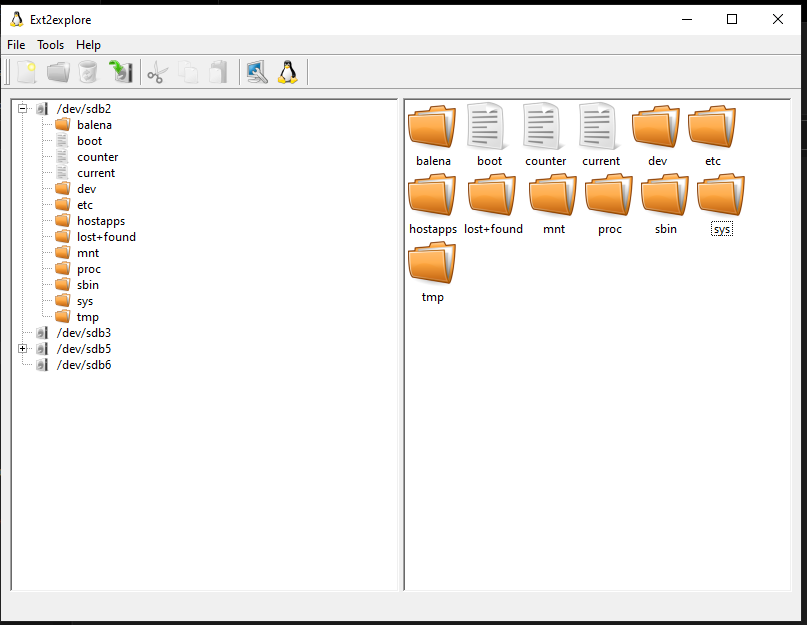807x625 pixels.
Task: Select mnt folder in the tree
Action: click(88, 253)
